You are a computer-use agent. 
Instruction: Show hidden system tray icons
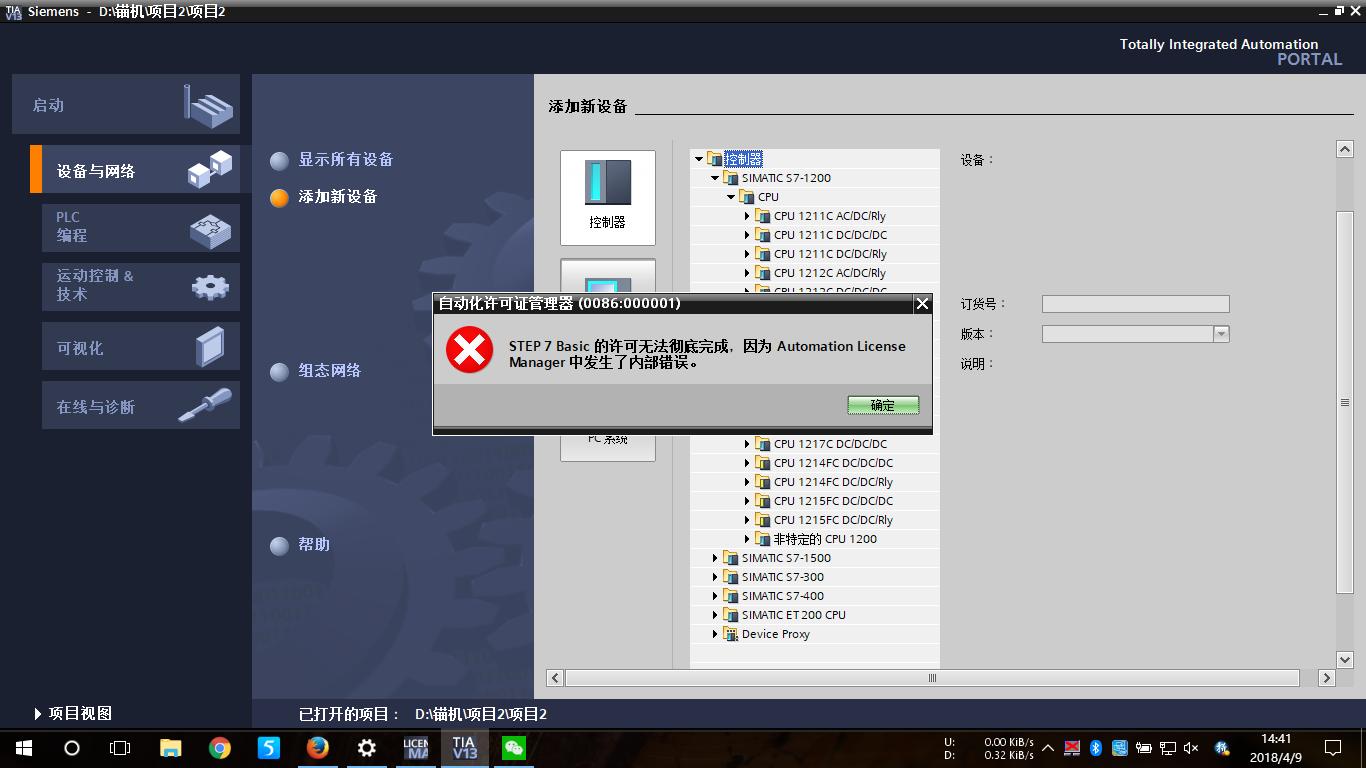pos(1048,747)
